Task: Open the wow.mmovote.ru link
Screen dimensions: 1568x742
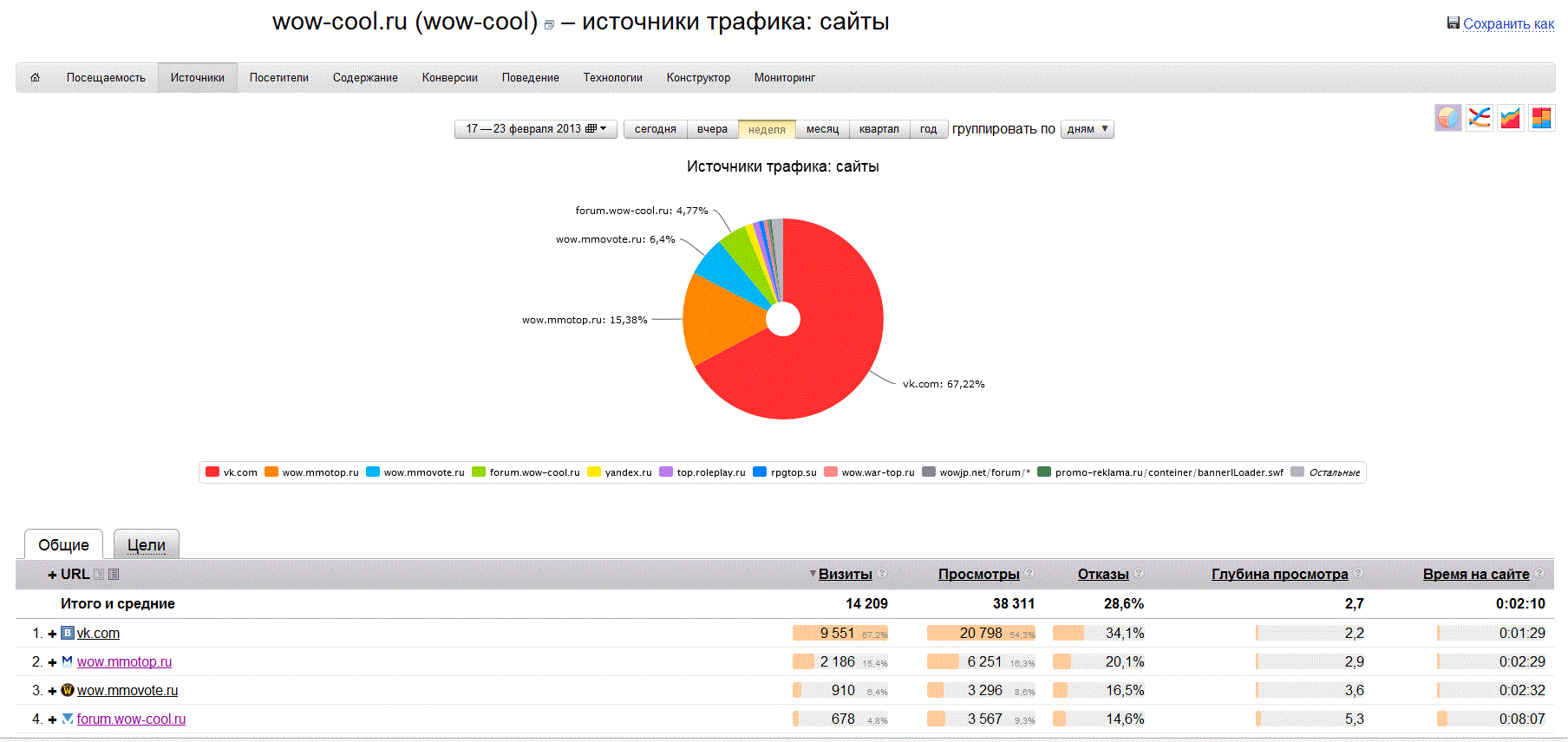Action: 127,690
